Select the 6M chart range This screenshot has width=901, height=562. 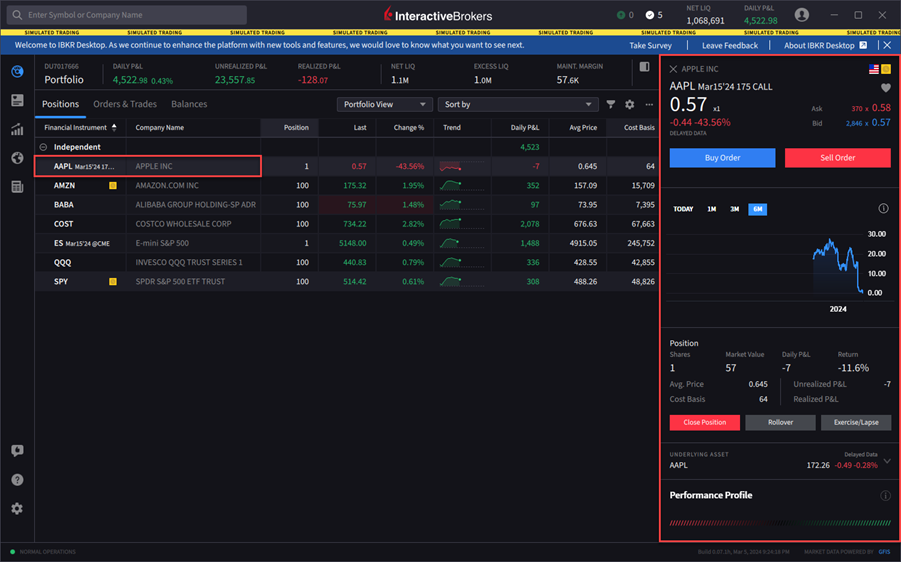click(x=757, y=209)
